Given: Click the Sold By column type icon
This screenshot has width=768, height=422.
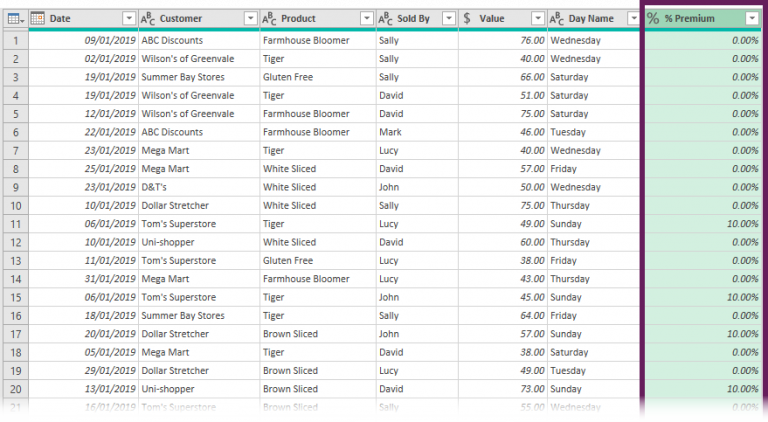Looking at the screenshot, I should [385, 19].
